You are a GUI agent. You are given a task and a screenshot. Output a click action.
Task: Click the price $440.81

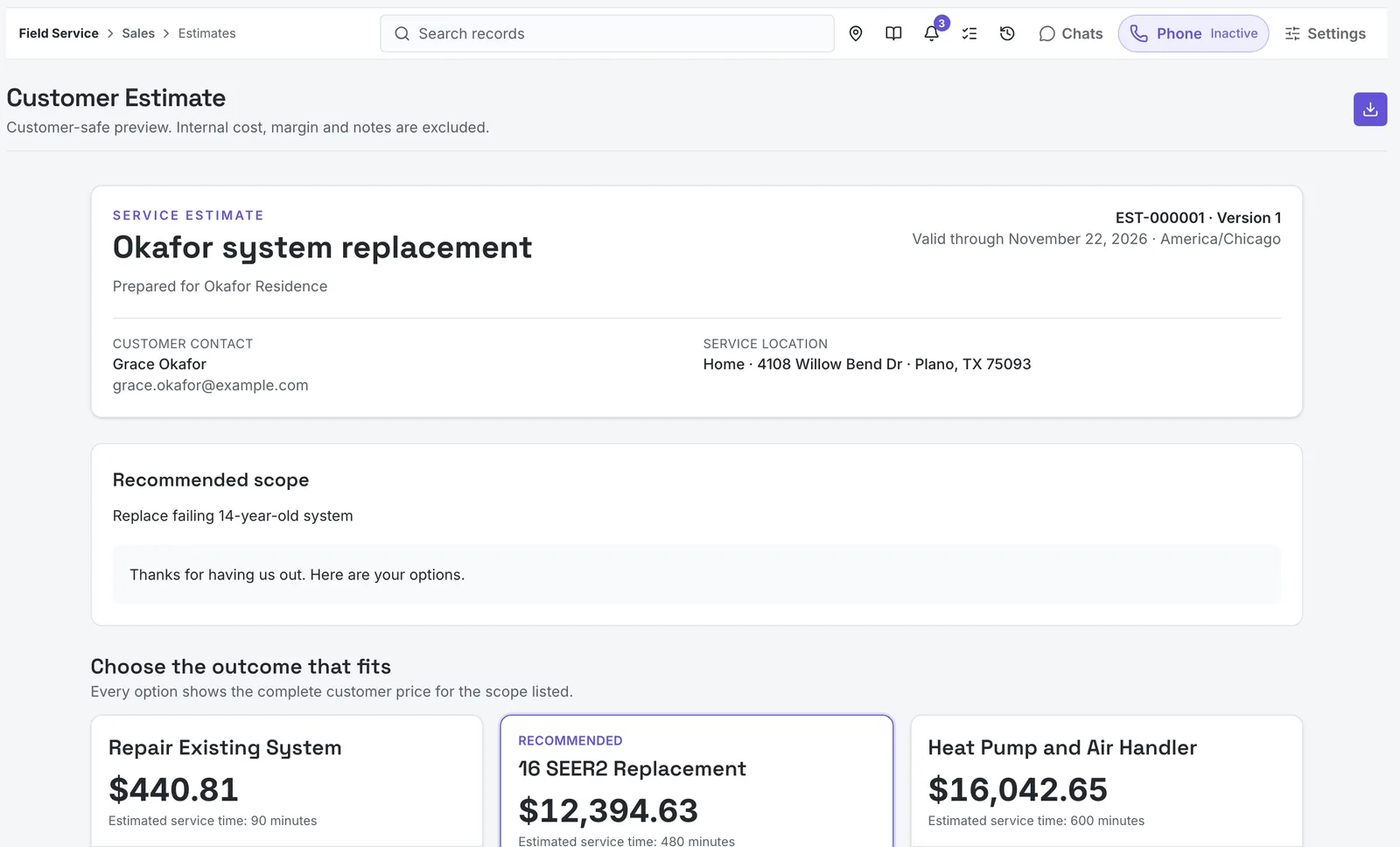[x=173, y=789]
